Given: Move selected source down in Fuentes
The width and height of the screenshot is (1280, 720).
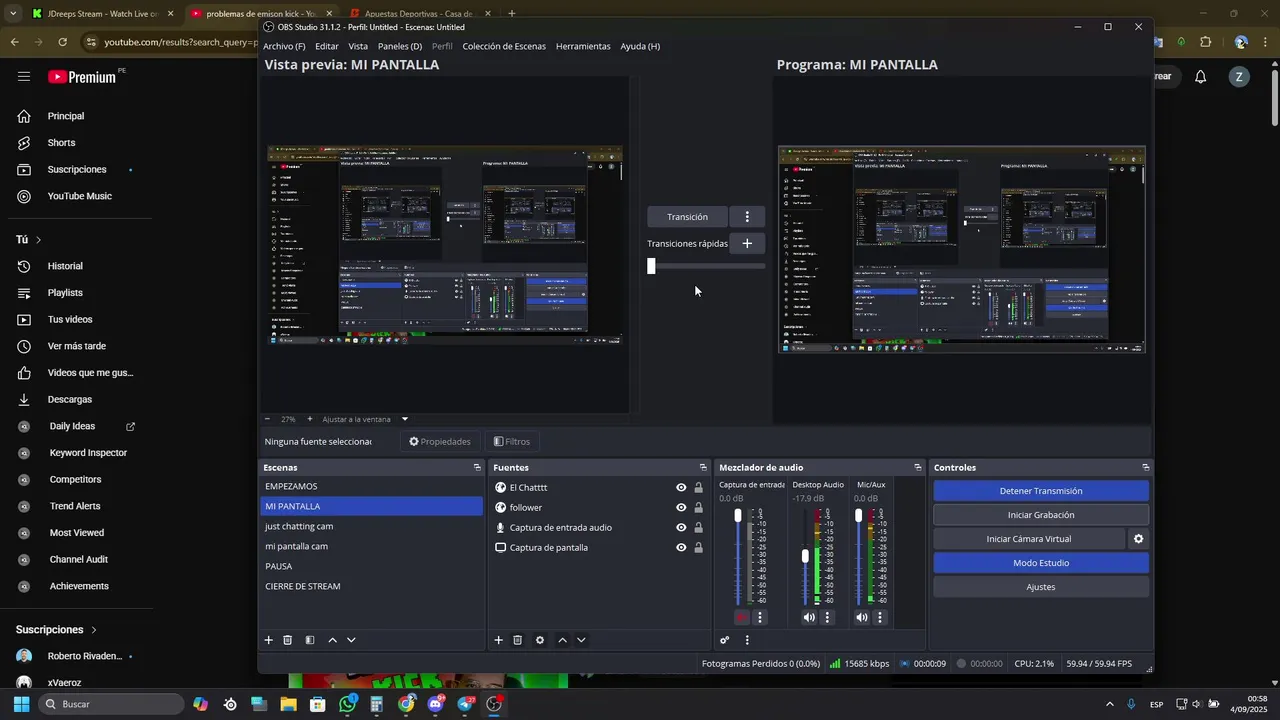Looking at the screenshot, I should 581,640.
